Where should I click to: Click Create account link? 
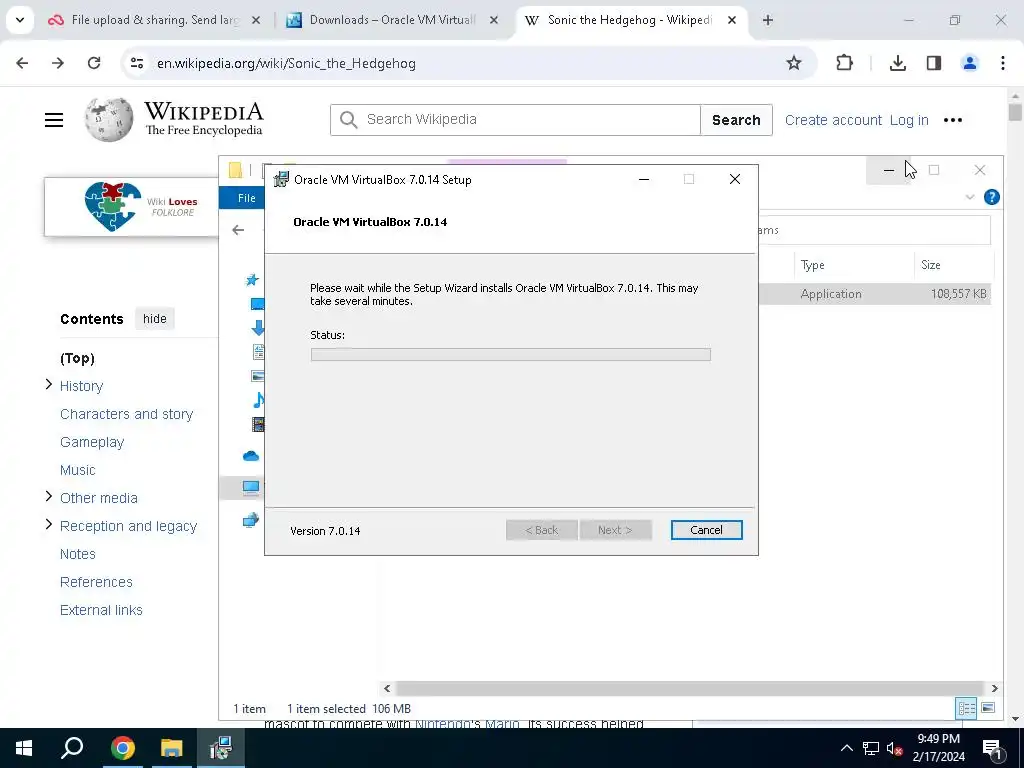click(x=833, y=120)
